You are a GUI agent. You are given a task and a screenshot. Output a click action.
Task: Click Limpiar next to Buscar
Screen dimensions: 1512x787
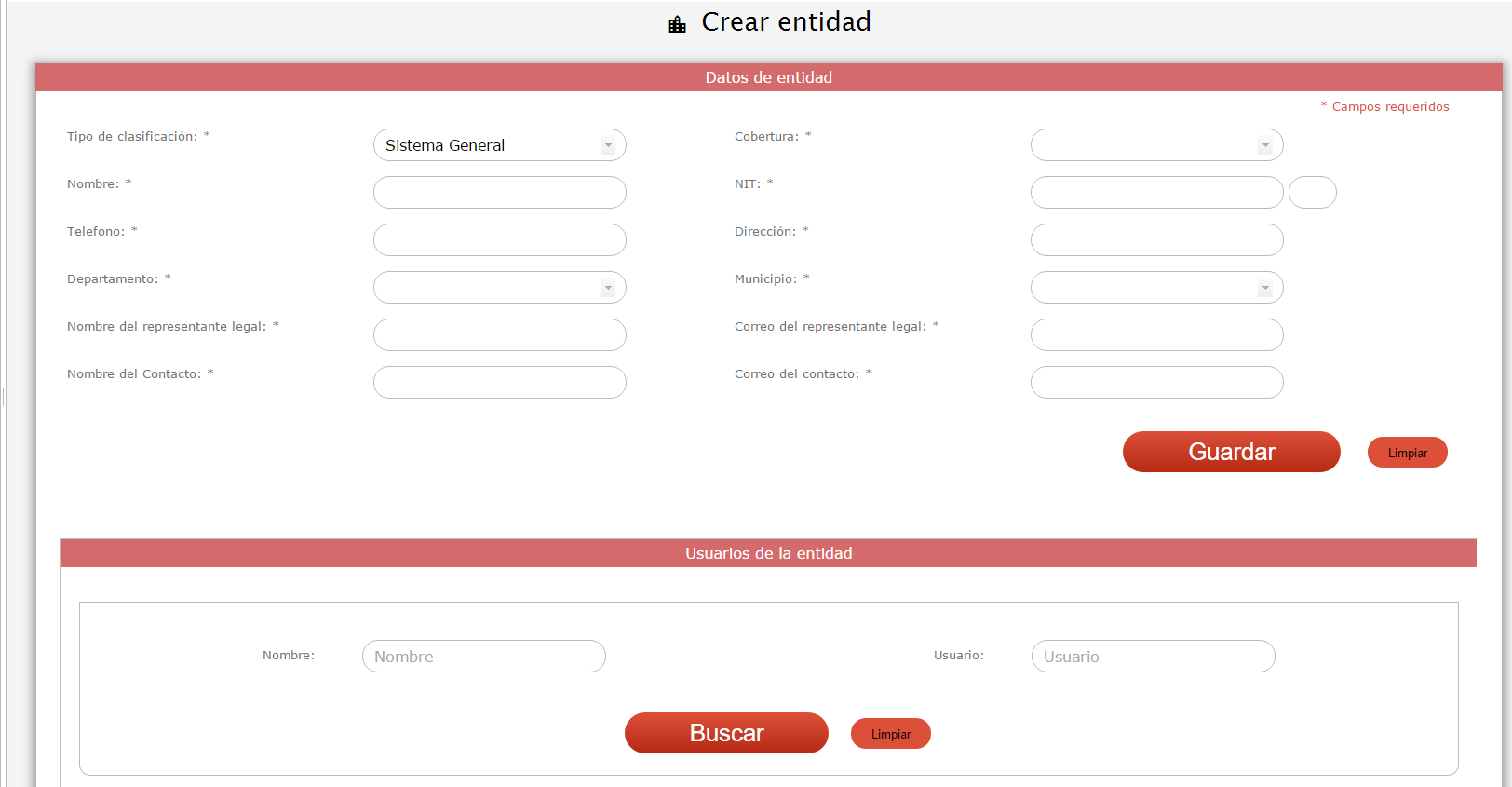point(890,734)
